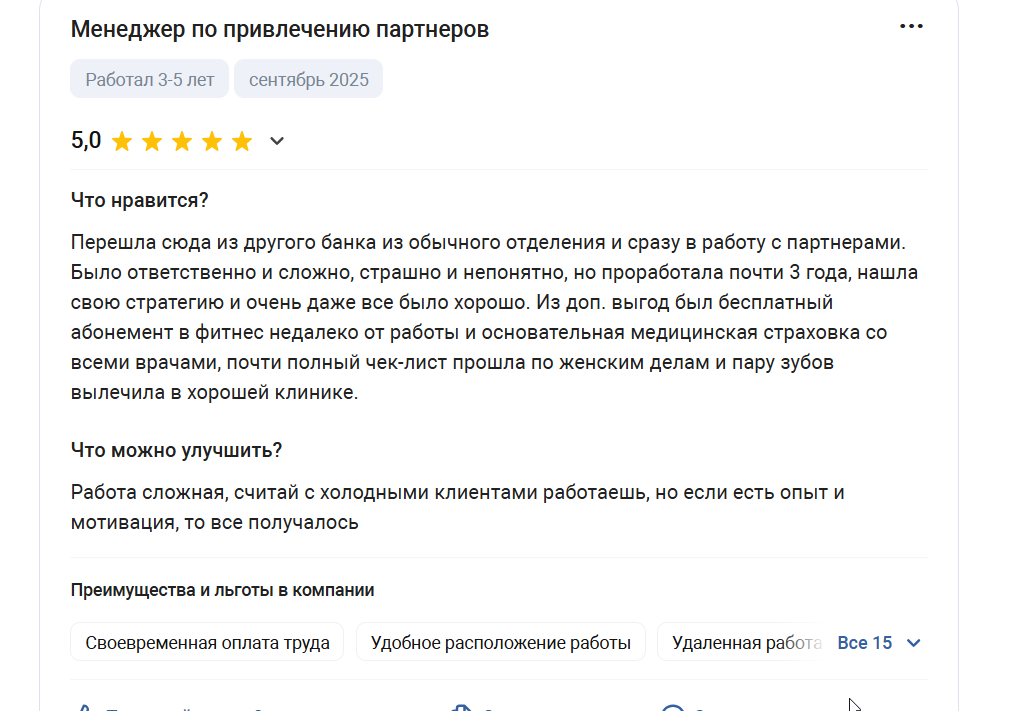Click the review paragraph starting with 'Перешла сюда'
This screenshot has height=711, width=1024.
tap(495, 317)
